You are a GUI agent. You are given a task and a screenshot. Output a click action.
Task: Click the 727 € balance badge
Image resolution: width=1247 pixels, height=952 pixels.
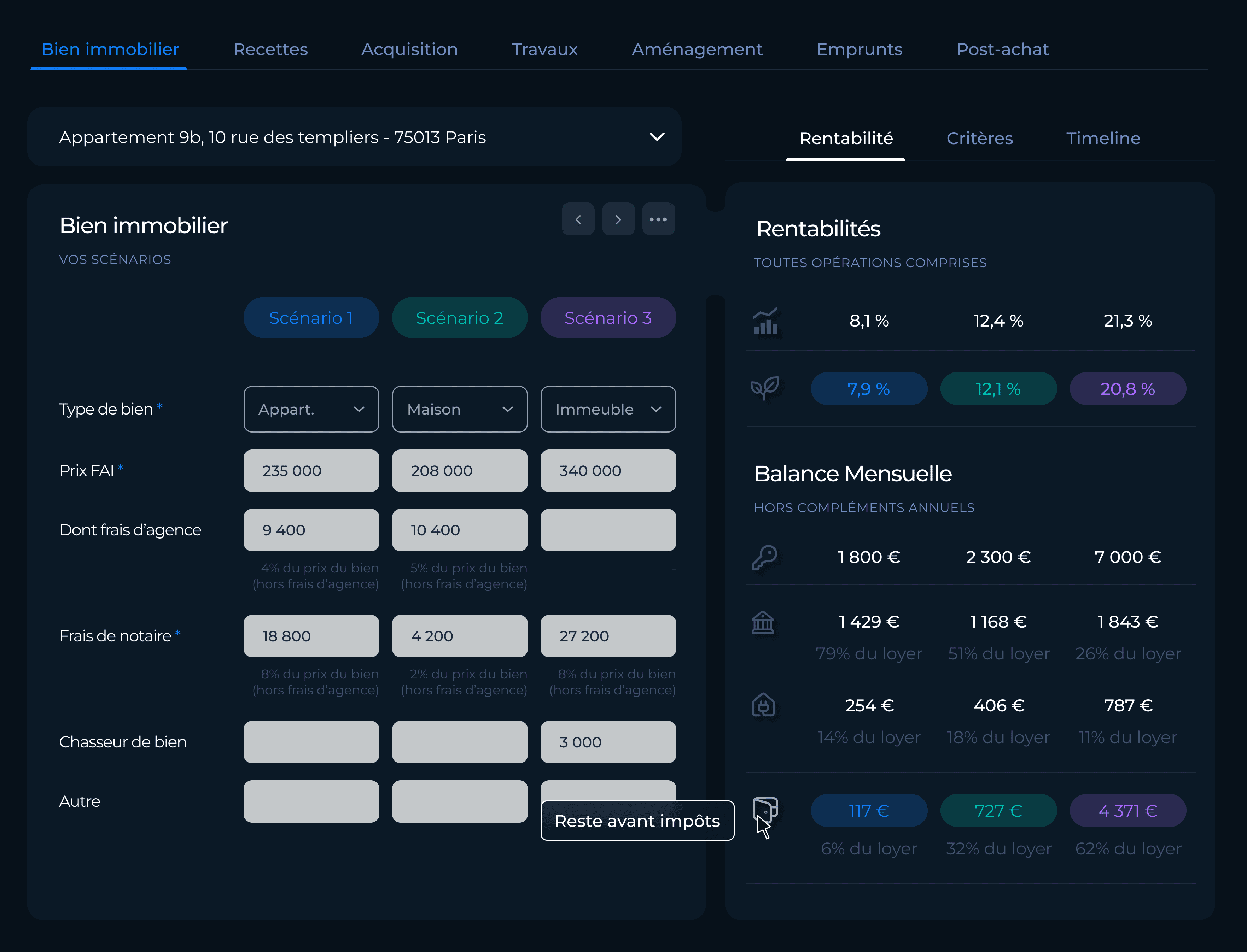tap(998, 811)
